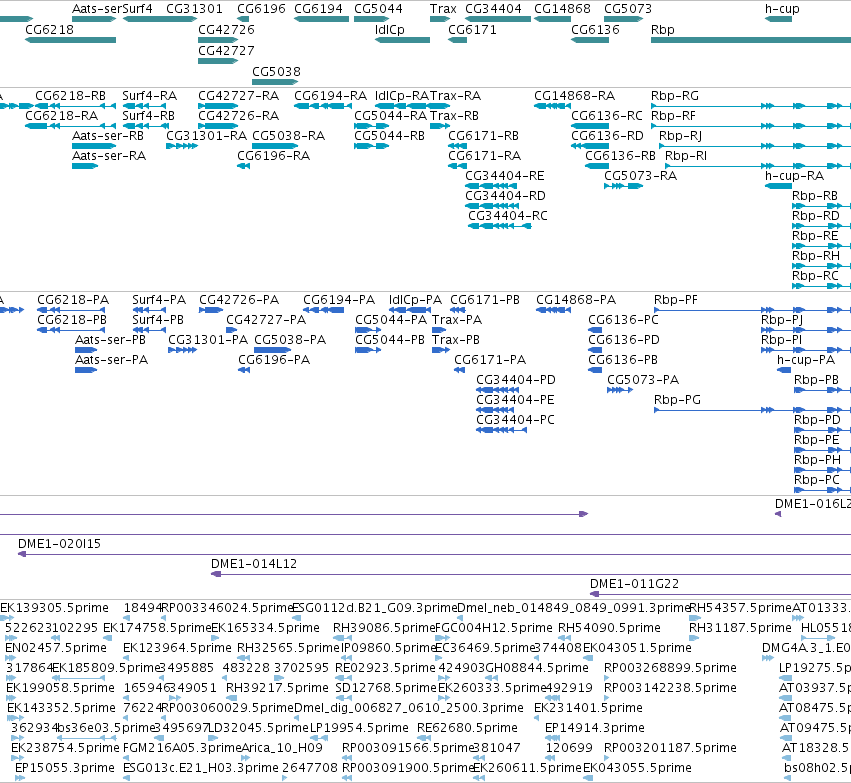Select protein CG6136-PD
851x783 pixels.
(x=595, y=350)
